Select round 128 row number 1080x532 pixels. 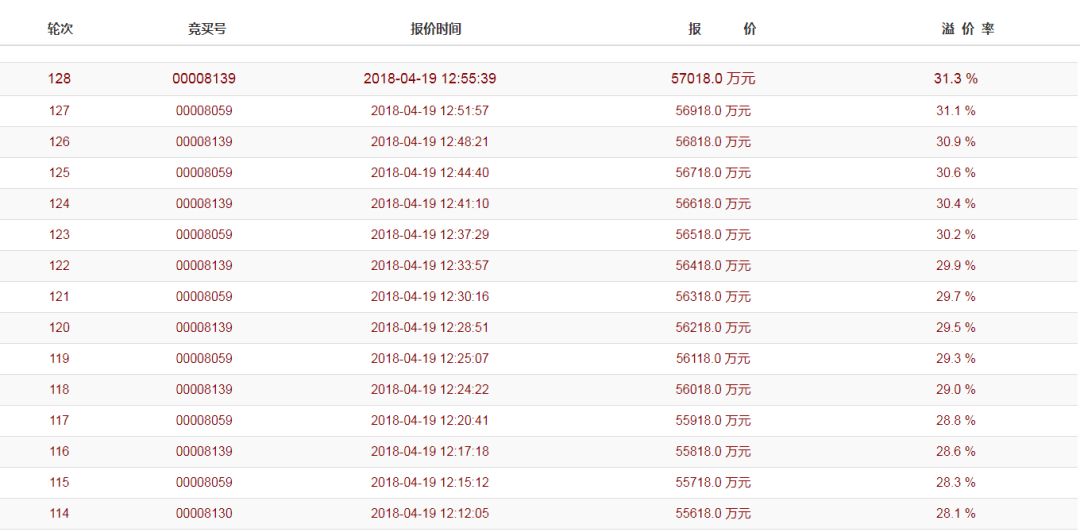point(59,79)
